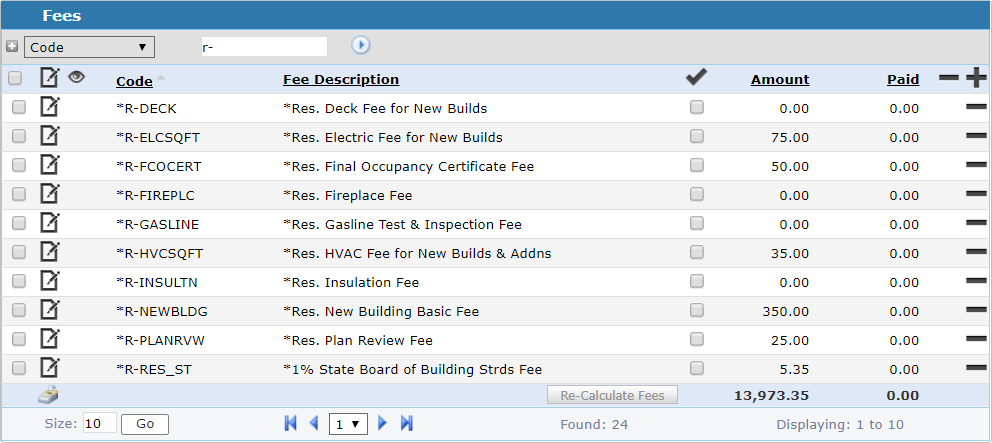Expand the filter options with plus box
This screenshot has width=992, height=443.
[x=12, y=46]
